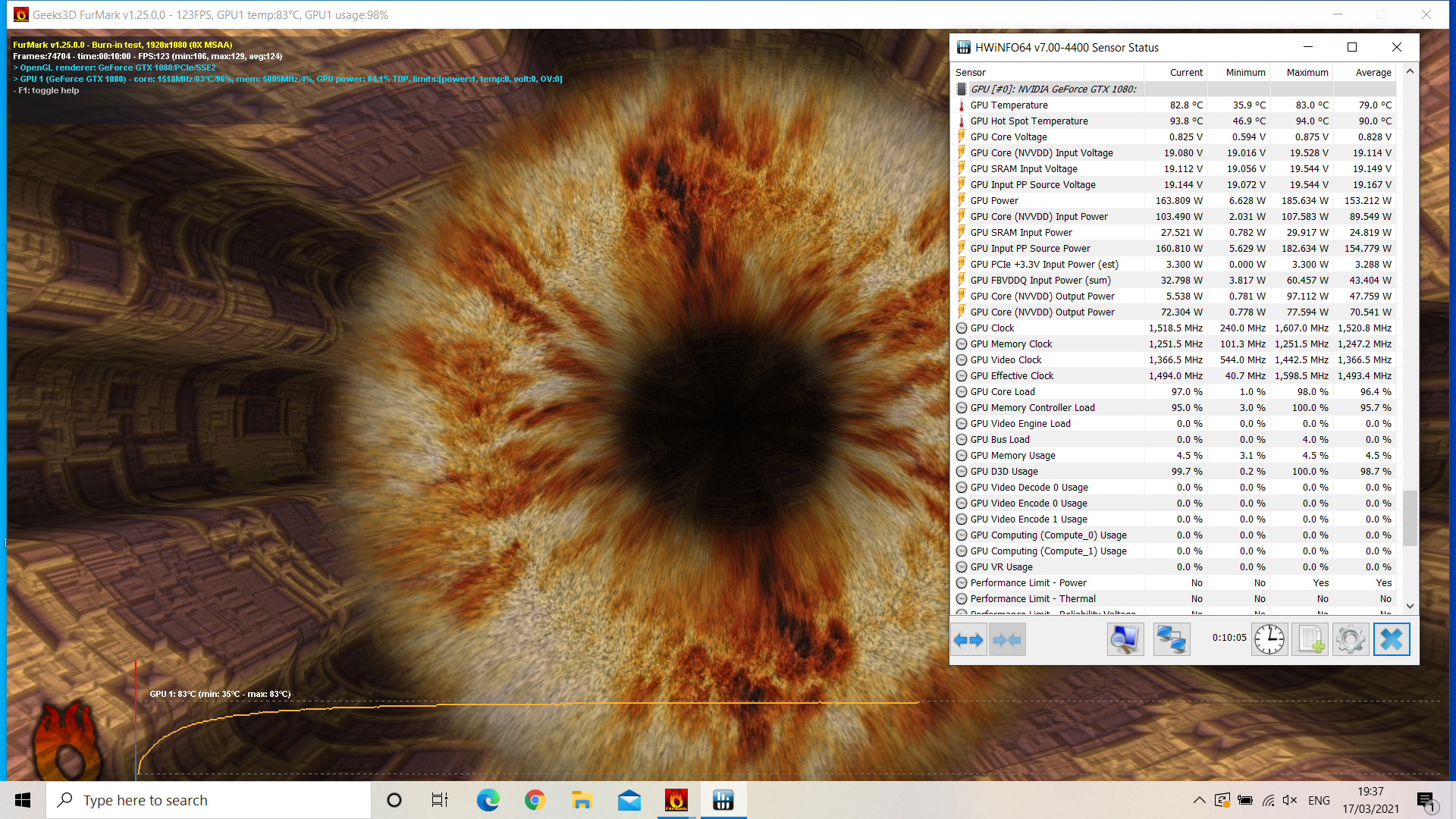Show hidden tray icons chevron
The image size is (1456, 819).
tap(1199, 800)
